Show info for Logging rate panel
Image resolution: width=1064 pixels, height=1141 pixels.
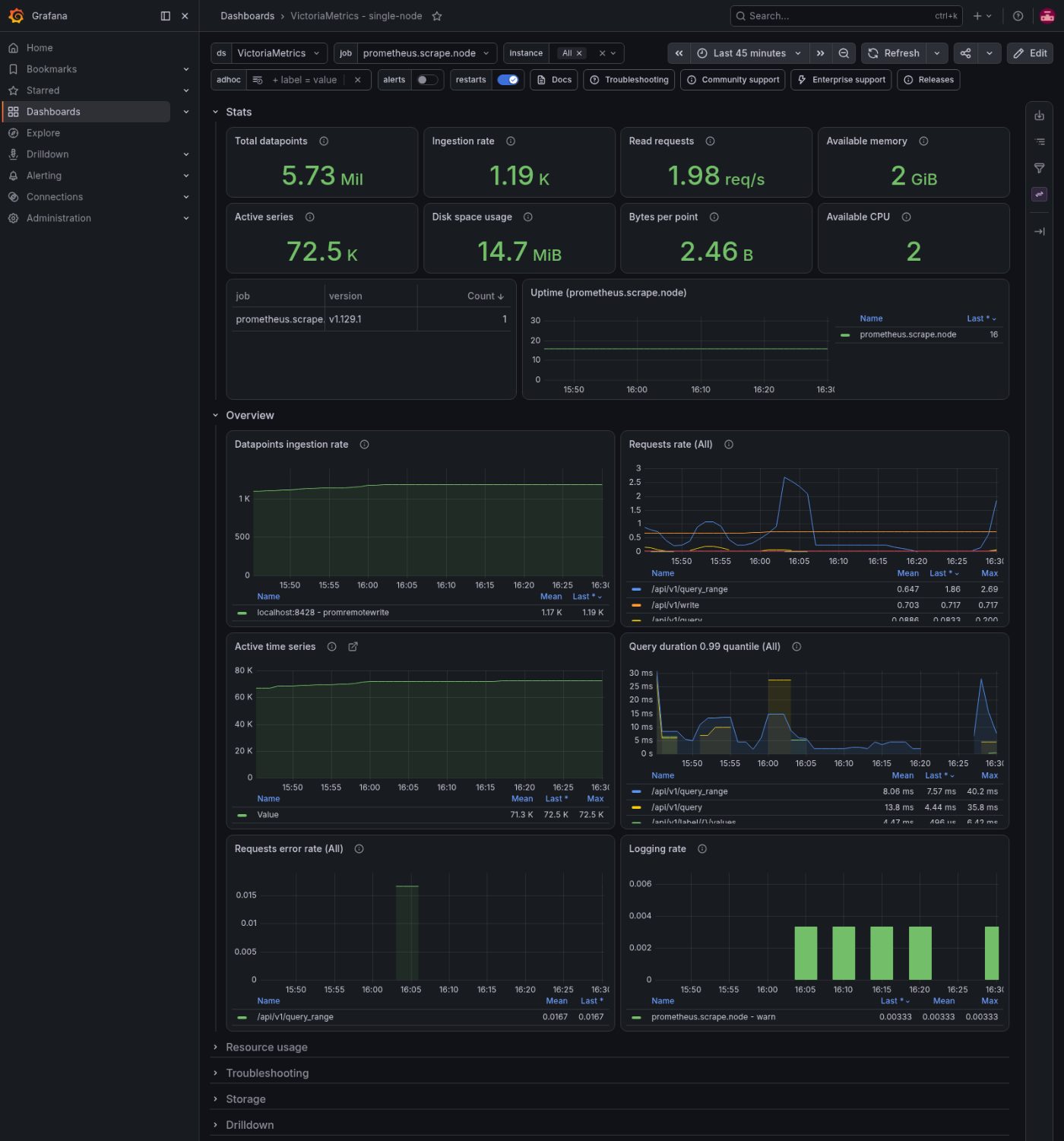702,849
